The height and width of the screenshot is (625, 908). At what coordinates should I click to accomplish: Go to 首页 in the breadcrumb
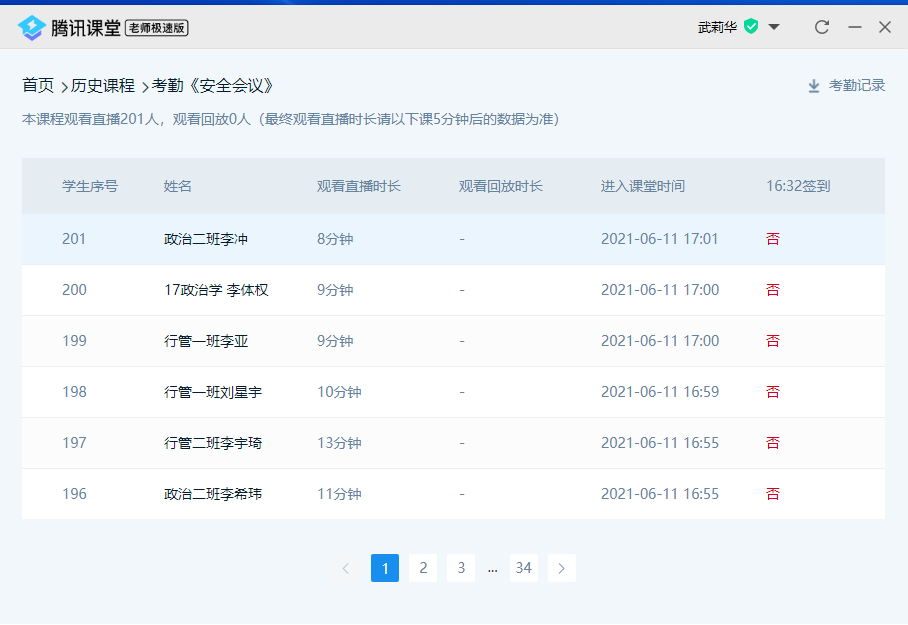click(38, 86)
